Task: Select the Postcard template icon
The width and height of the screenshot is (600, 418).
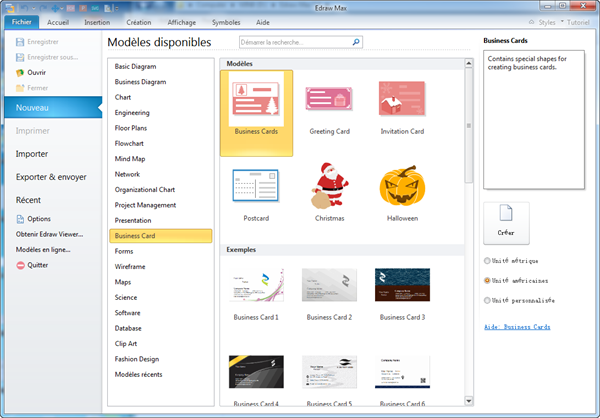Action: 255,187
